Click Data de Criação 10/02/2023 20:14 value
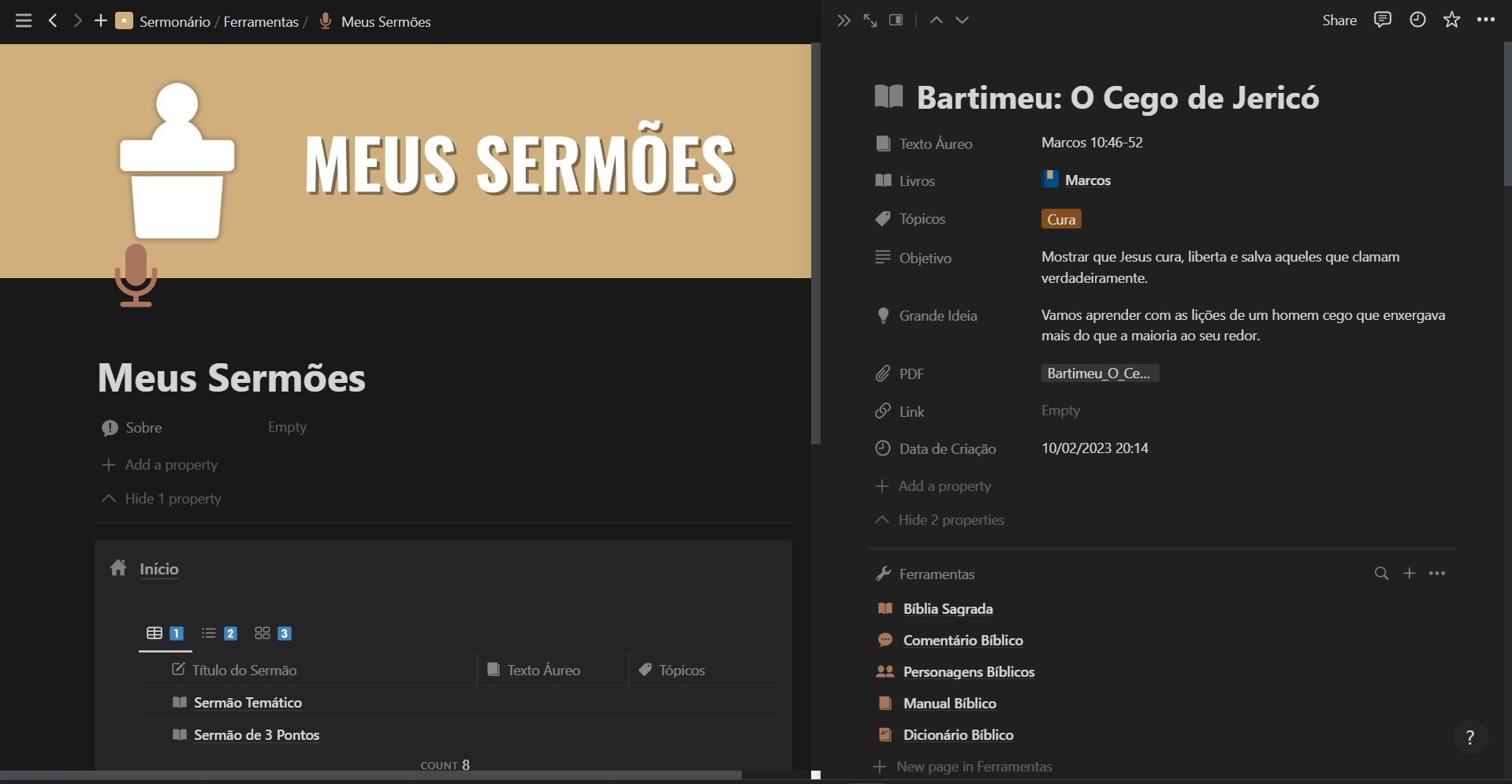The image size is (1512, 784). [x=1094, y=448]
